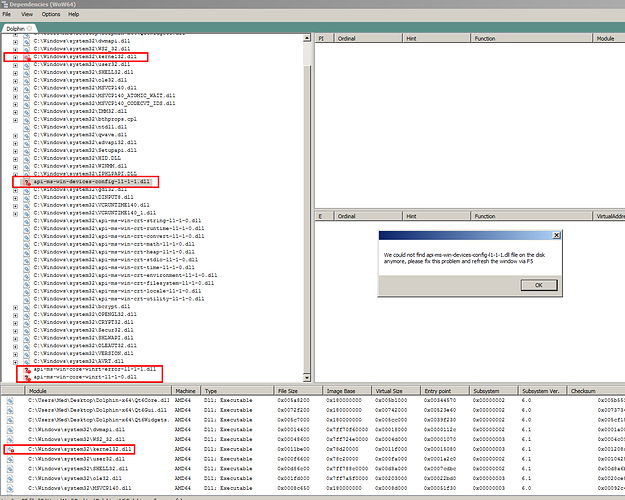The height and width of the screenshot is (500, 625).
Task: Click the missing api-ms-win-devices-config DLL error icon
Action: pyautogui.click(x=26, y=181)
